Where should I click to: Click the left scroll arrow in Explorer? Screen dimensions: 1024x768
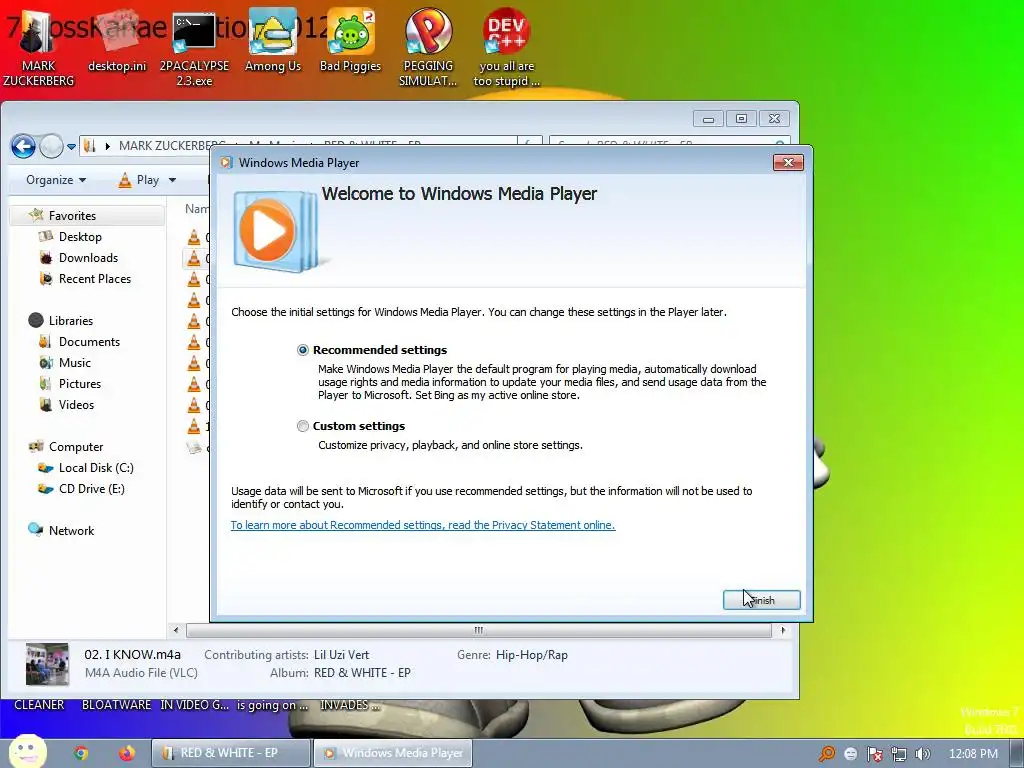[176, 630]
